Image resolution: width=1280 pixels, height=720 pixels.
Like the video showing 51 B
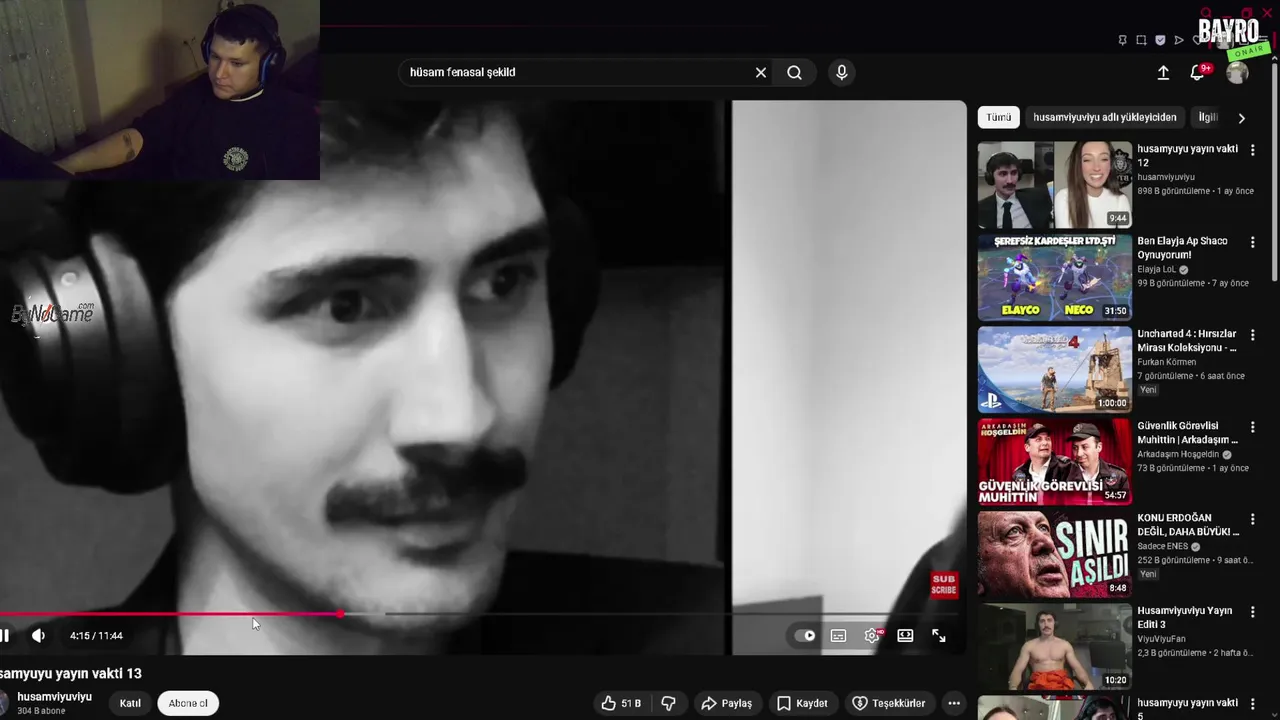(x=621, y=703)
